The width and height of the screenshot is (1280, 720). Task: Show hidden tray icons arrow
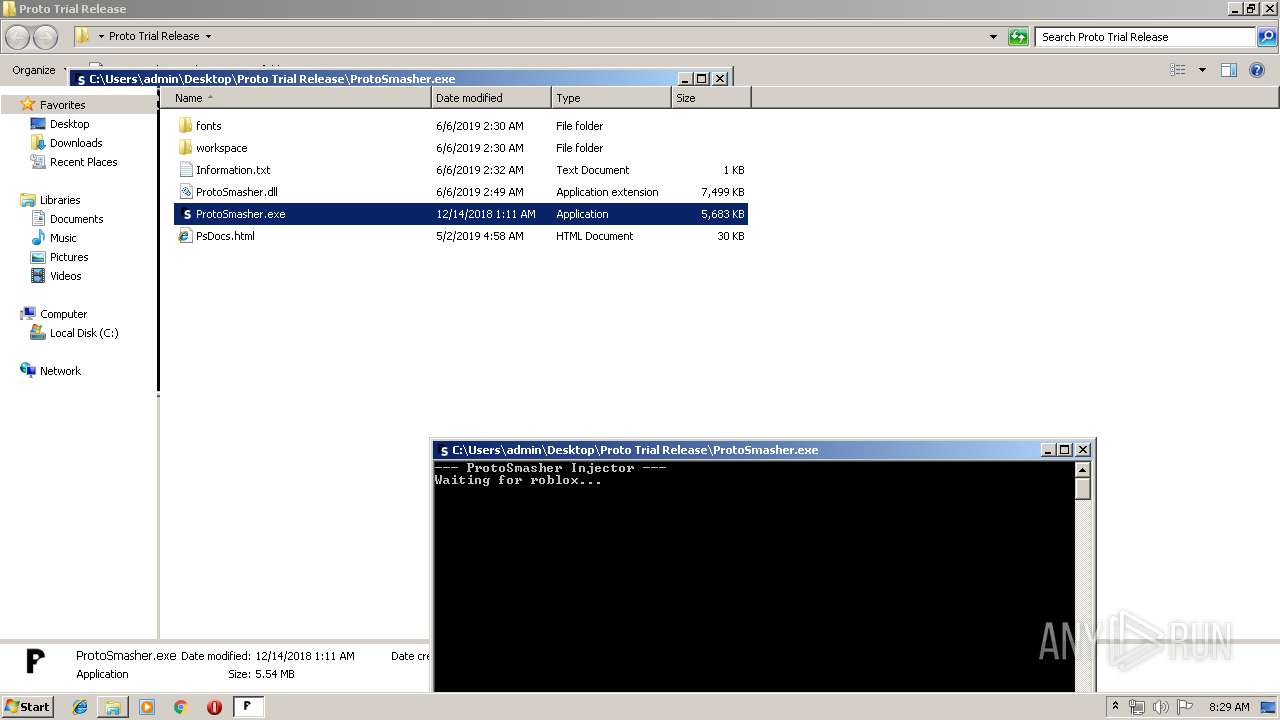point(1115,707)
